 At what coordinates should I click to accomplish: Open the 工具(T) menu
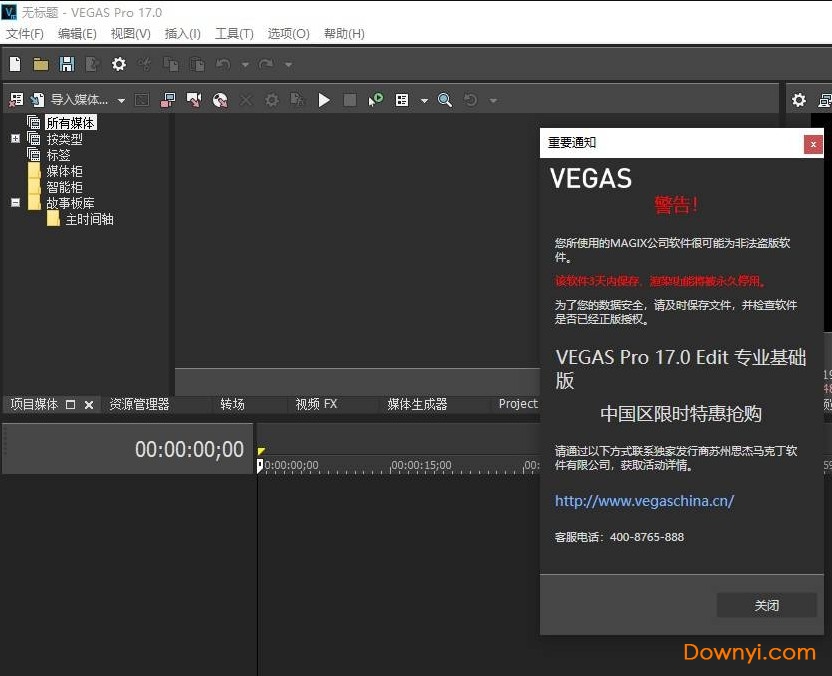pos(235,33)
